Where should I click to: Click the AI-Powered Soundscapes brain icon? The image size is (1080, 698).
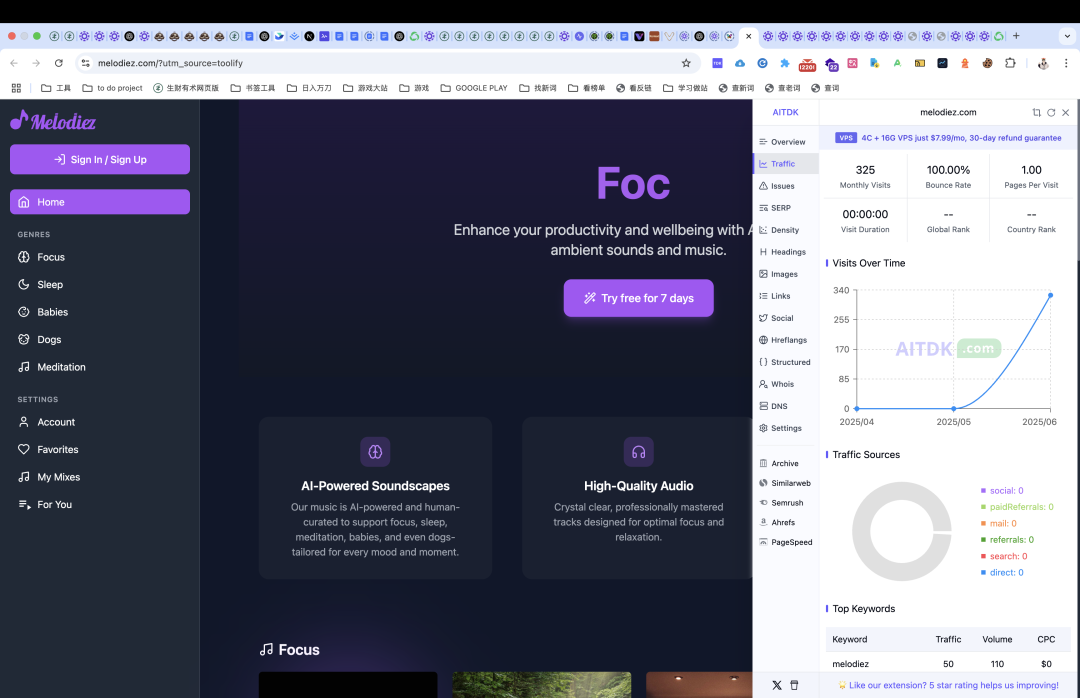(375, 452)
